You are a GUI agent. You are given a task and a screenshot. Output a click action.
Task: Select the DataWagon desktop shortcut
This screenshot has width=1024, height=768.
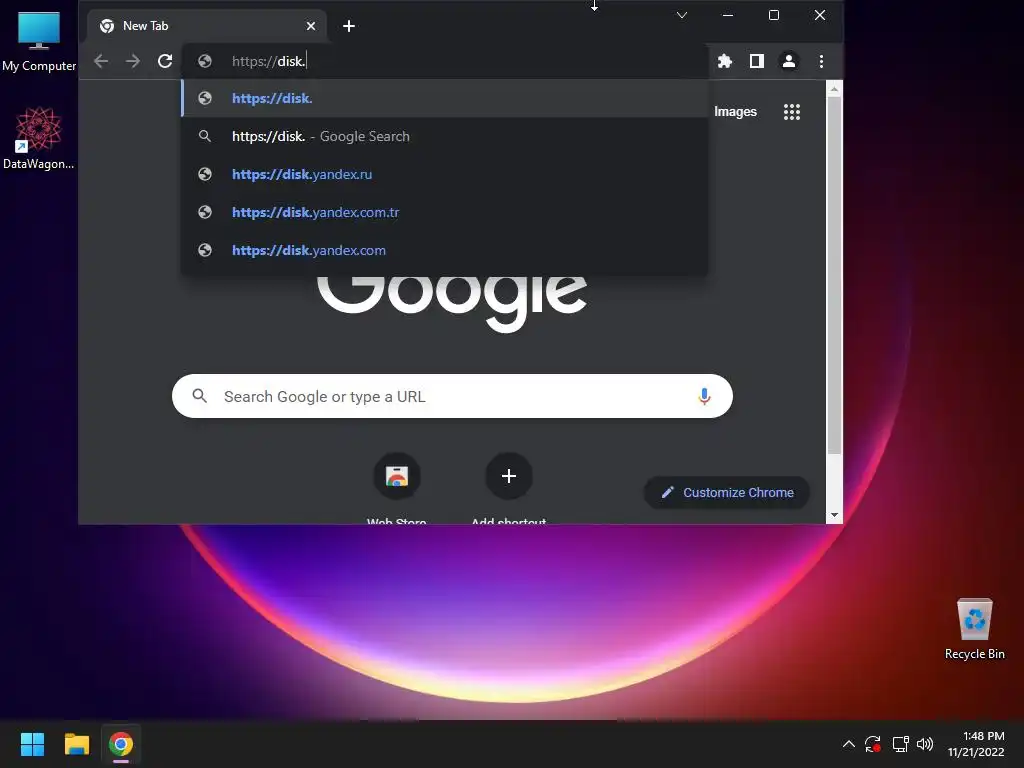[x=39, y=138]
